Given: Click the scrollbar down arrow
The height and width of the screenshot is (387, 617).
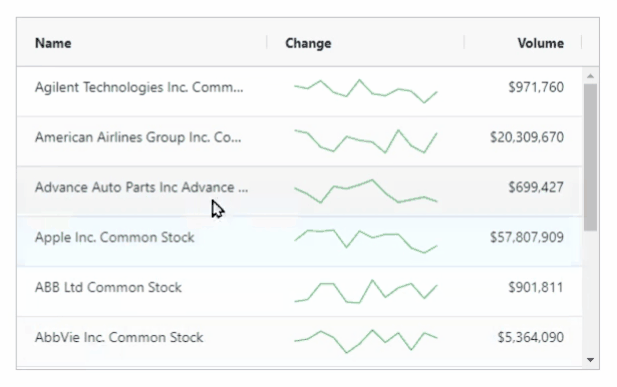Looking at the screenshot, I should 590,359.
